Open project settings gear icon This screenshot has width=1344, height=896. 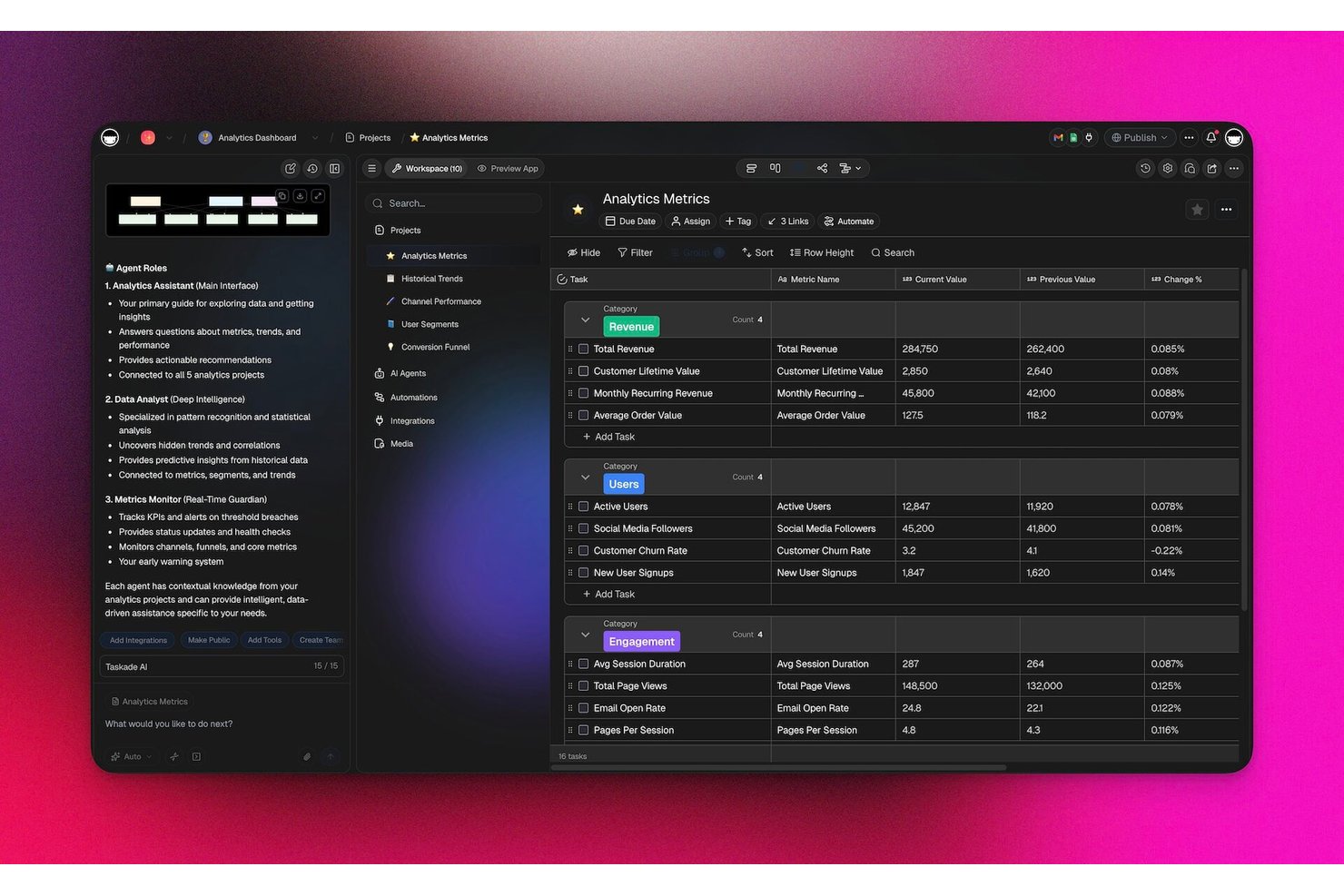coord(1168,168)
